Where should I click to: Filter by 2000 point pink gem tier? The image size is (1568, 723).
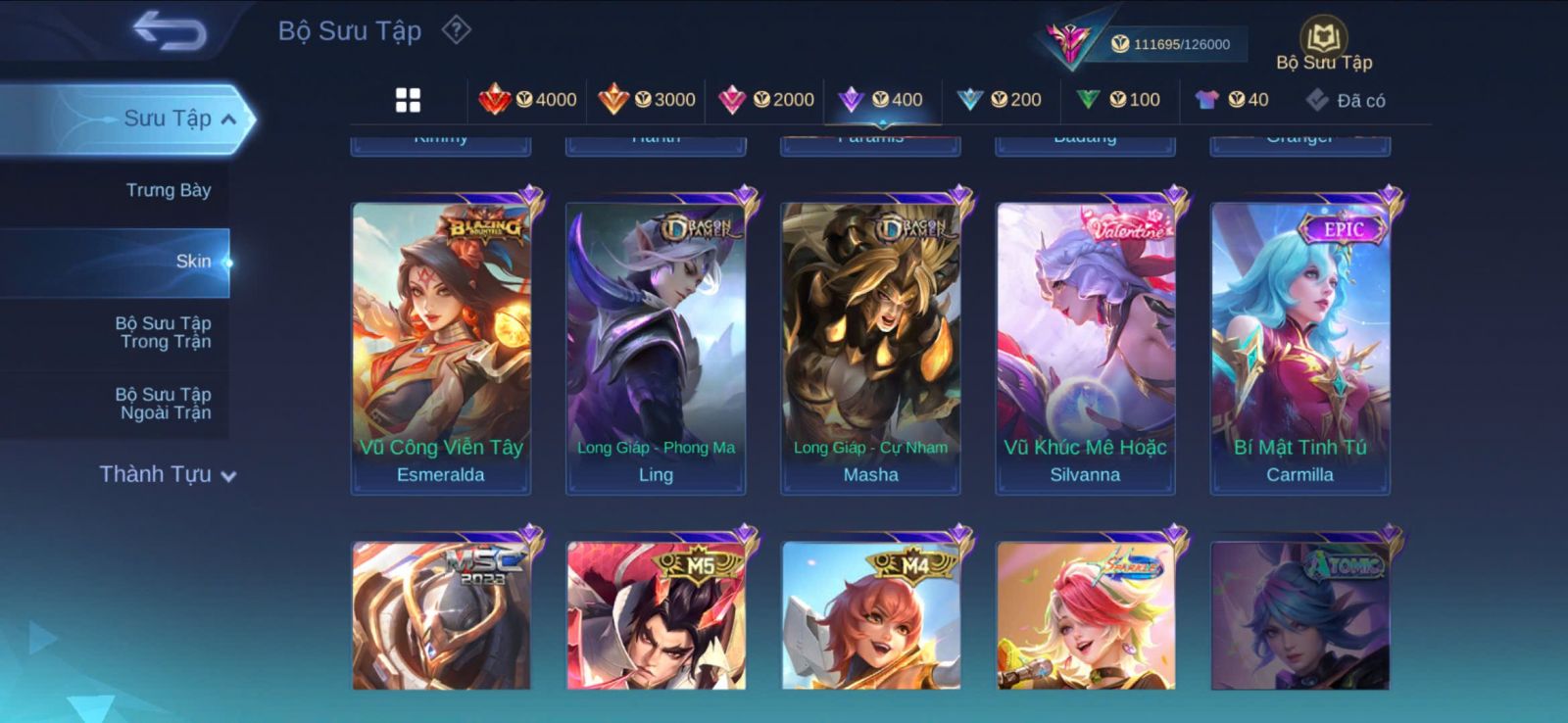point(766,99)
